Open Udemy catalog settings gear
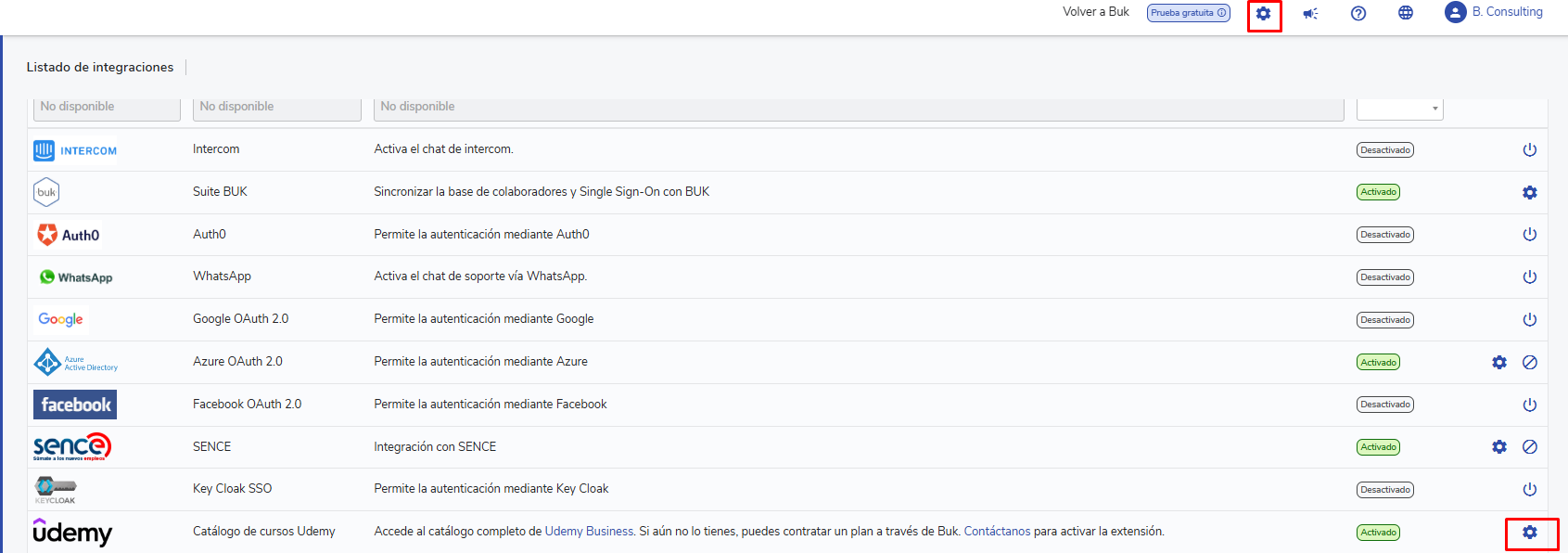Screen dimensions: 1568x553 click(1530, 533)
